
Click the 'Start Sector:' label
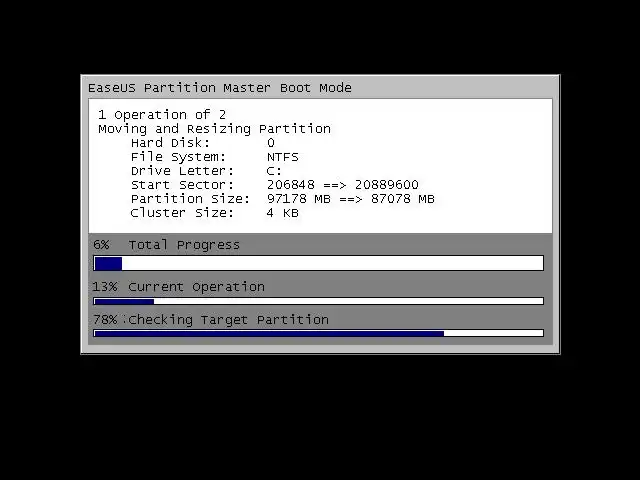tap(182, 185)
